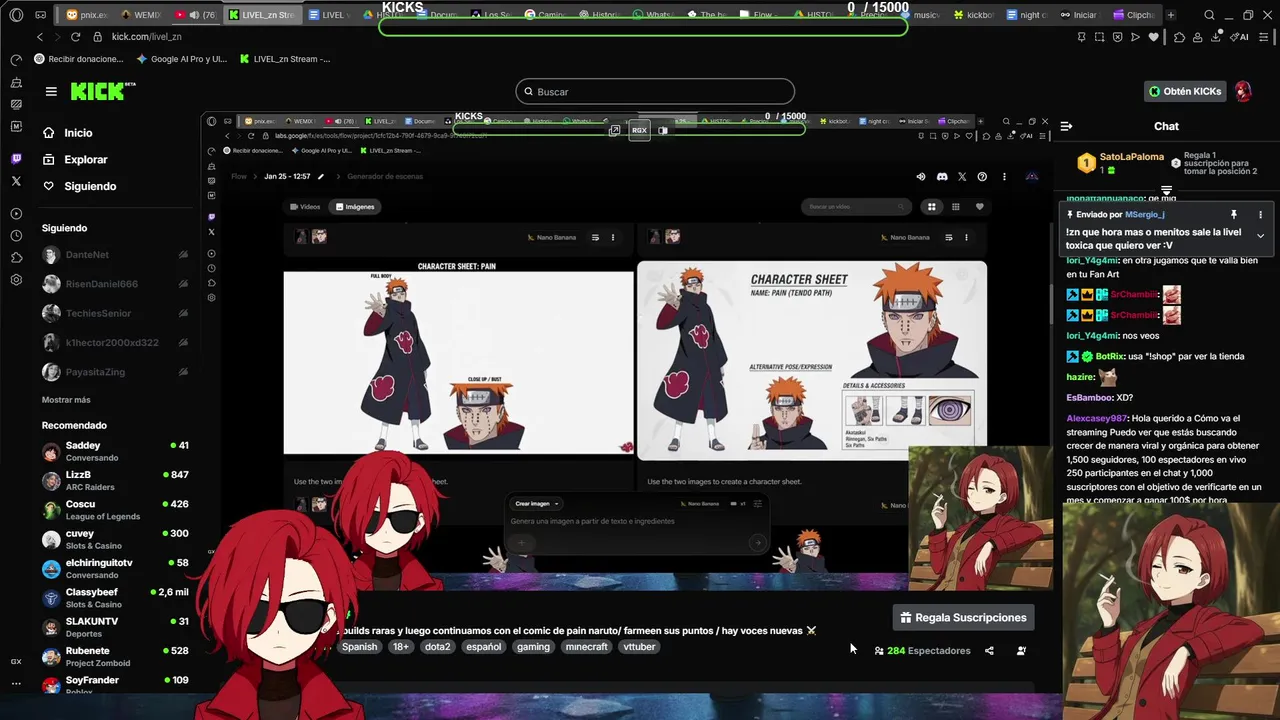Select Videos tab in streamed Flow page
The width and height of the screenshot is (1280, 720).
[x=305, y=207]
